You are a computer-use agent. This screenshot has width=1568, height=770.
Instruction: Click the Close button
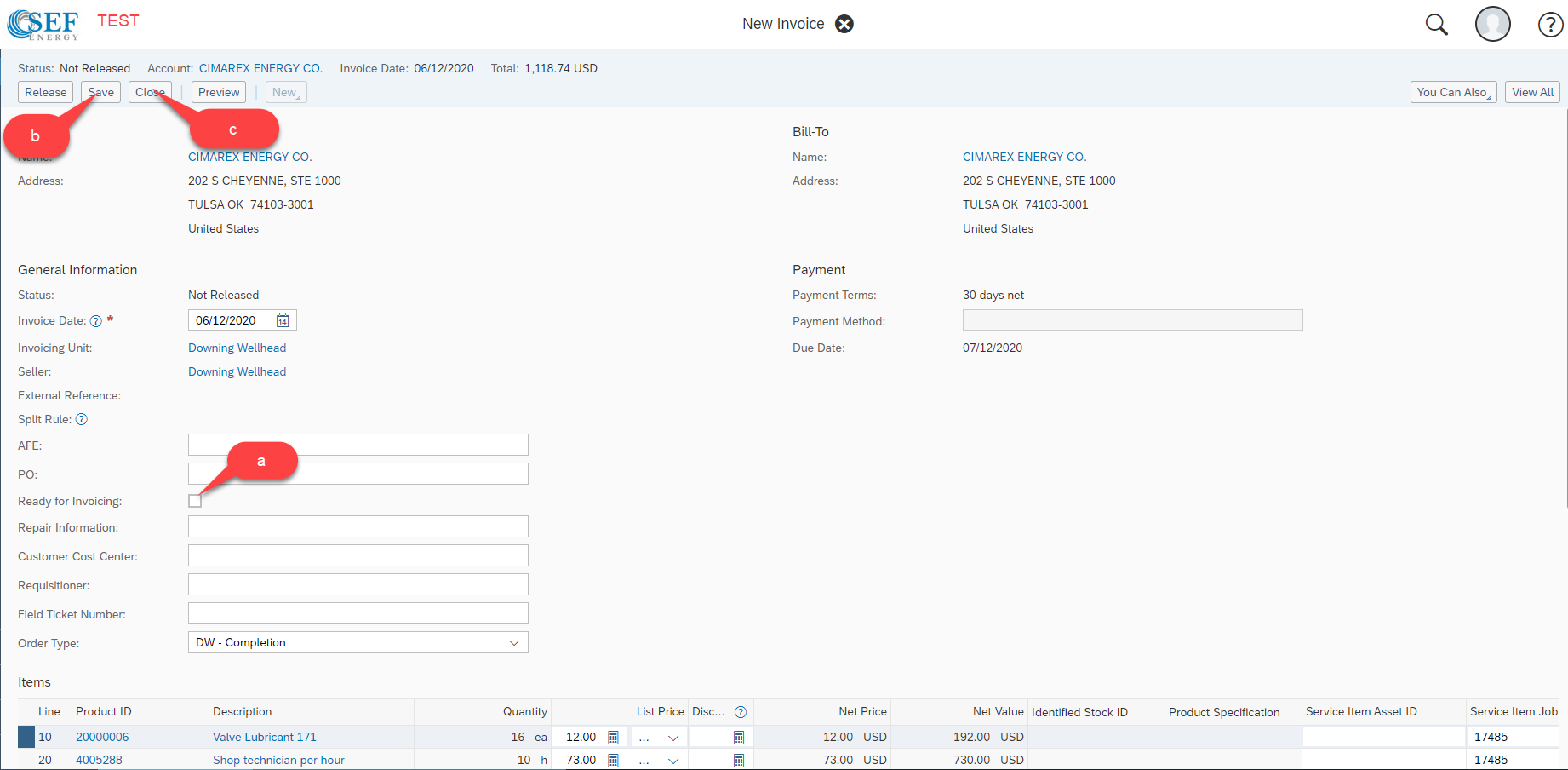point(150,92)
